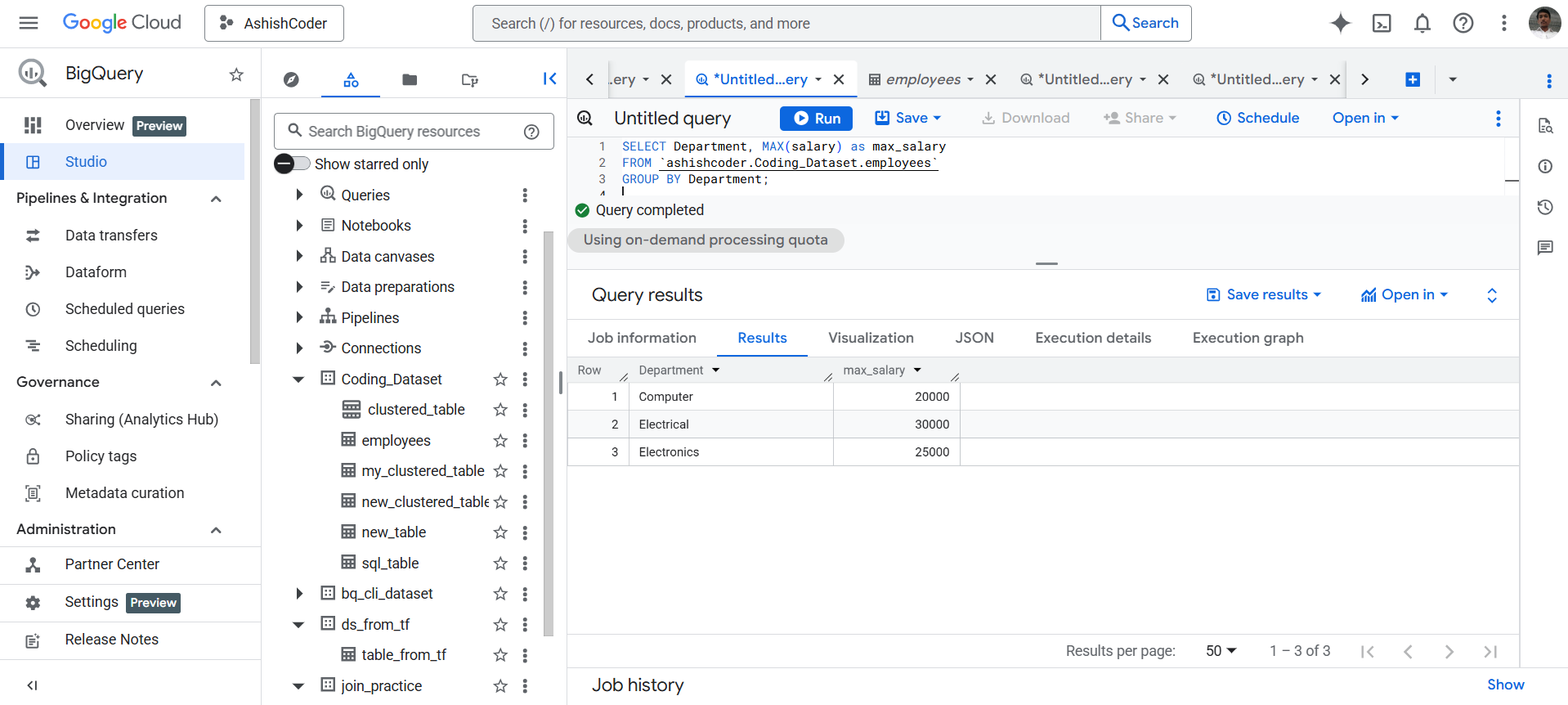Open the main navigation hamburger menu
This screenshot has width=1568, height=705.
tap(29, 23)
